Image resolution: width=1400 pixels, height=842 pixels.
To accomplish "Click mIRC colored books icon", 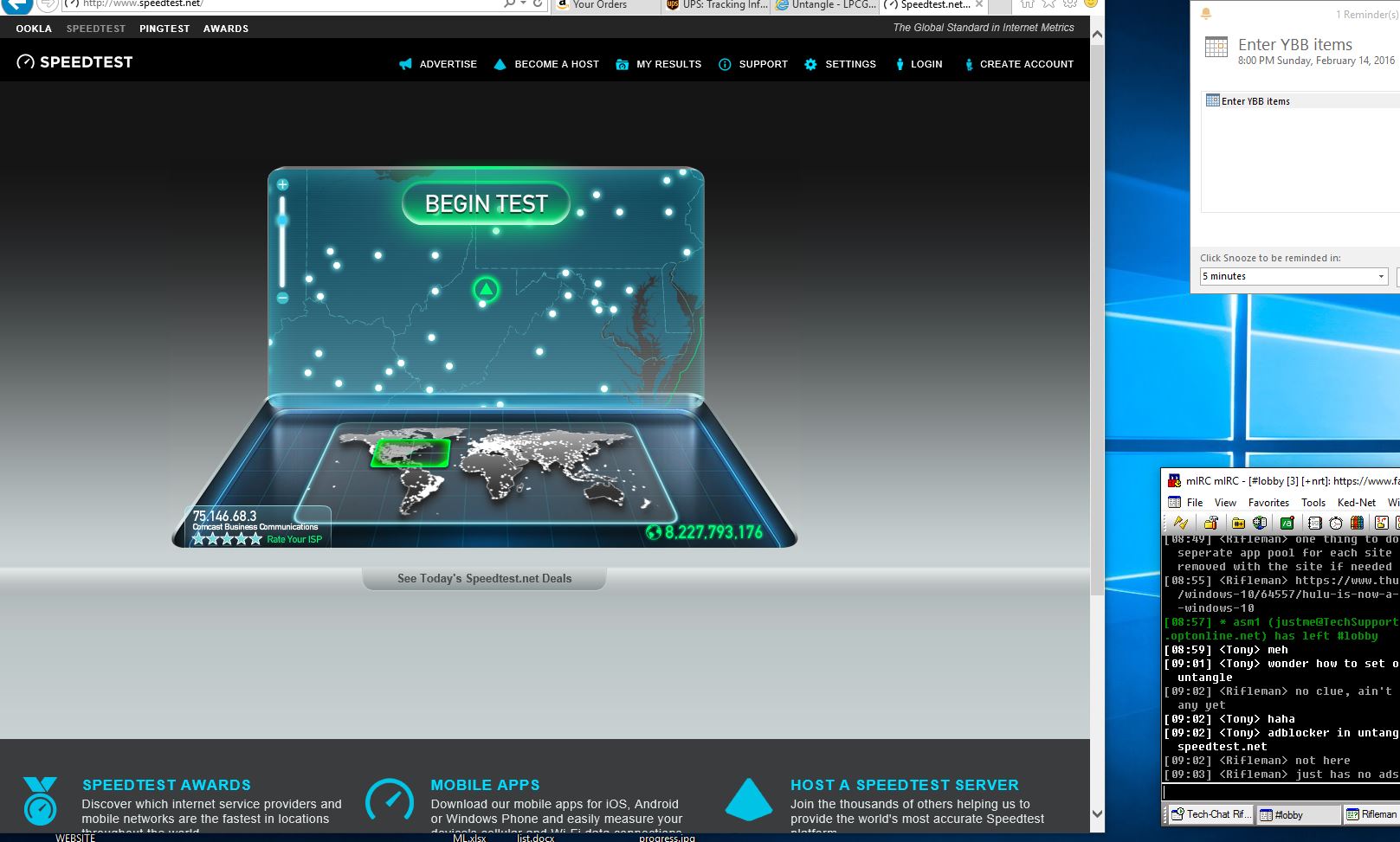I will (1357, 523).
